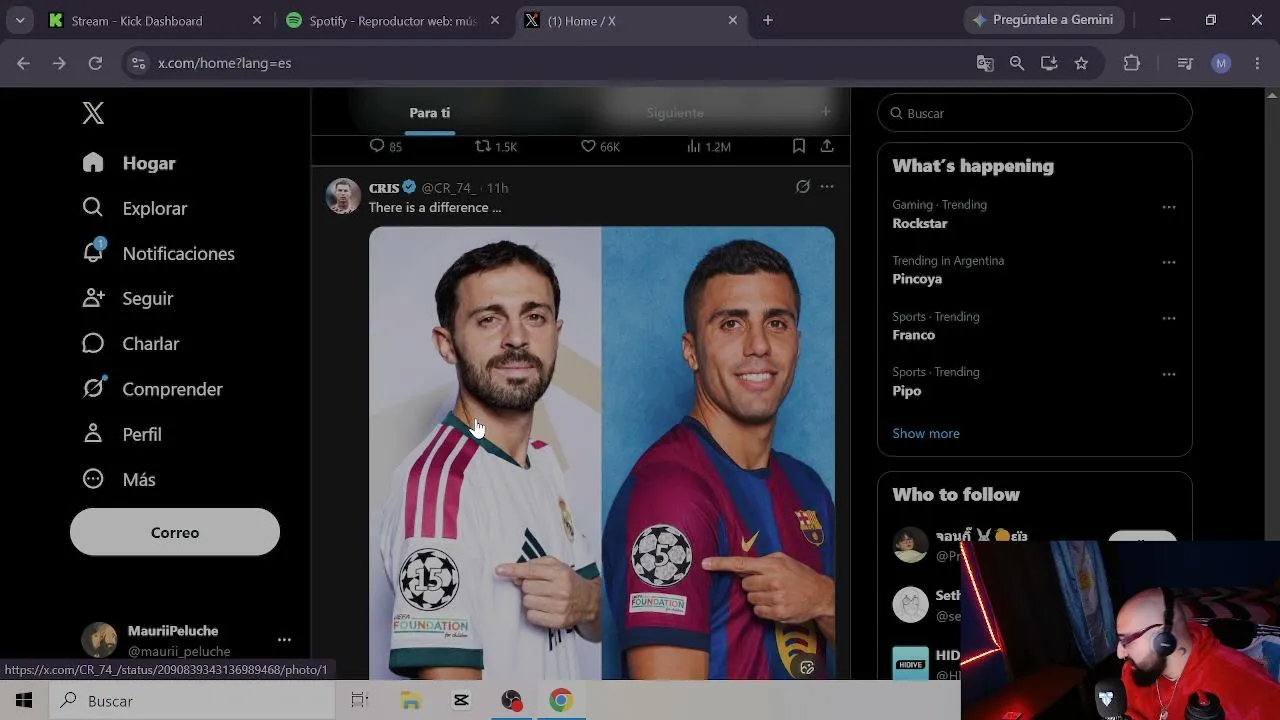This screenshot has height=720, width=1280.
Task: Bookmark the post above CRIS's tweet
Action: (x=799, y=146)
